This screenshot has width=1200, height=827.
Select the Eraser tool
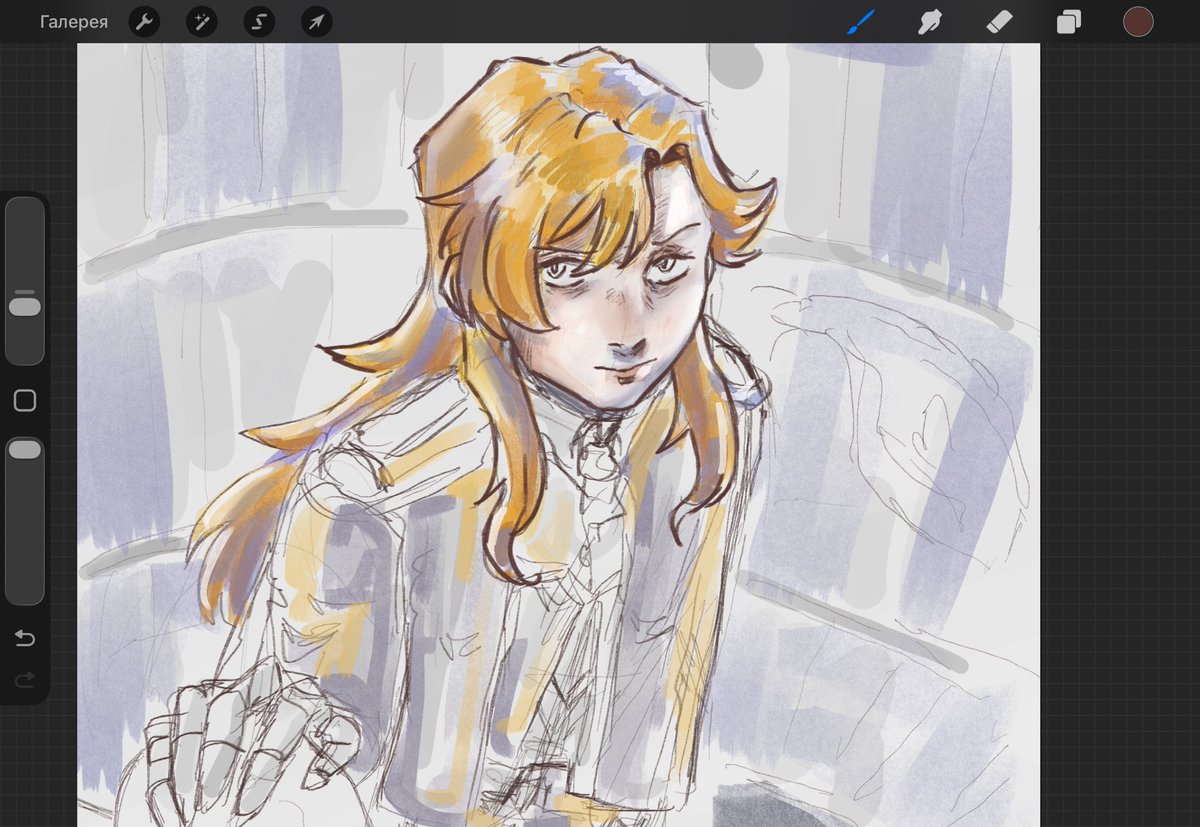pos(1000,22)
